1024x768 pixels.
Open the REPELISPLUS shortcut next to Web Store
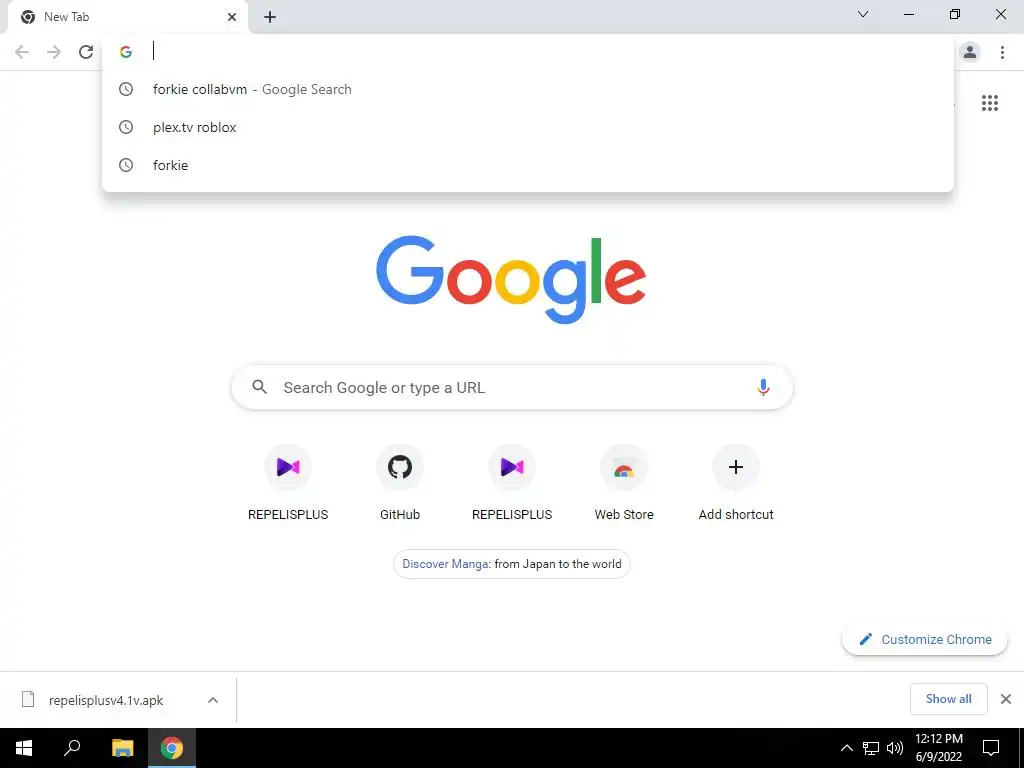click(x=512, y=483)
